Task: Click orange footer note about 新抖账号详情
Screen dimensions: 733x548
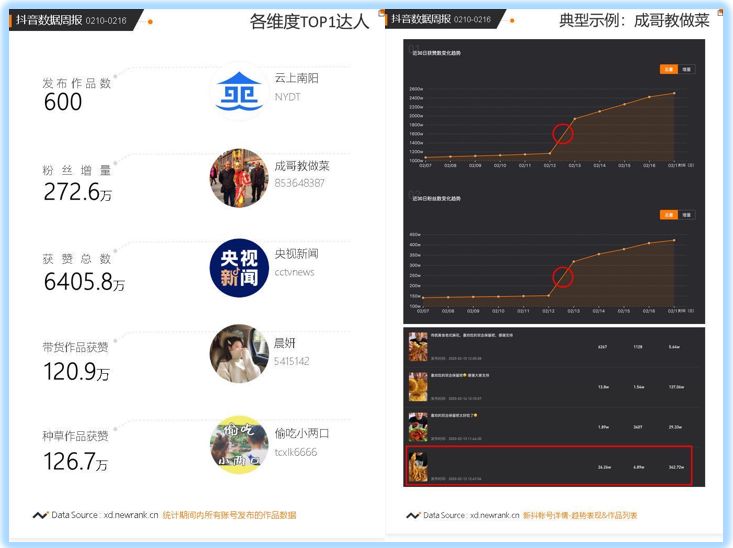Action: pos(580,515)
